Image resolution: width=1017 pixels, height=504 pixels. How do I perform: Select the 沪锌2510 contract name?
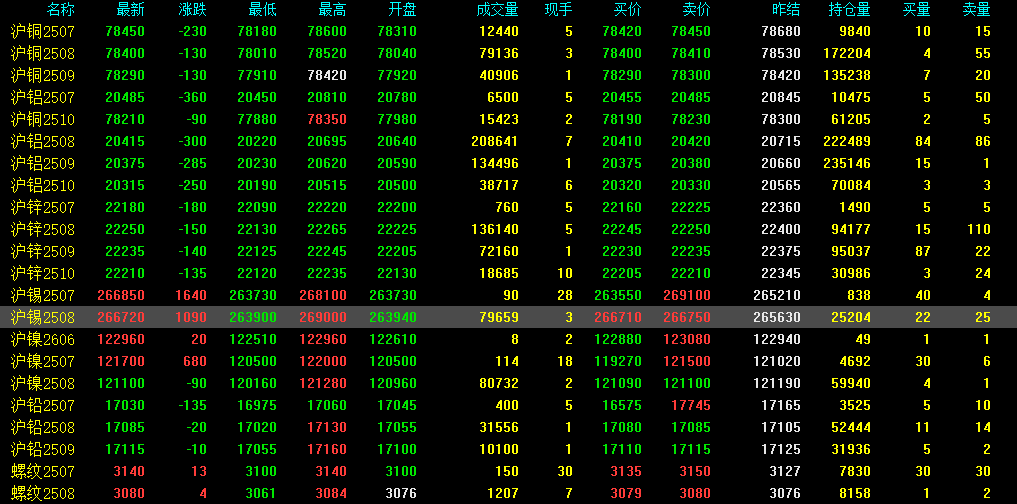click(x=43, y=273)
